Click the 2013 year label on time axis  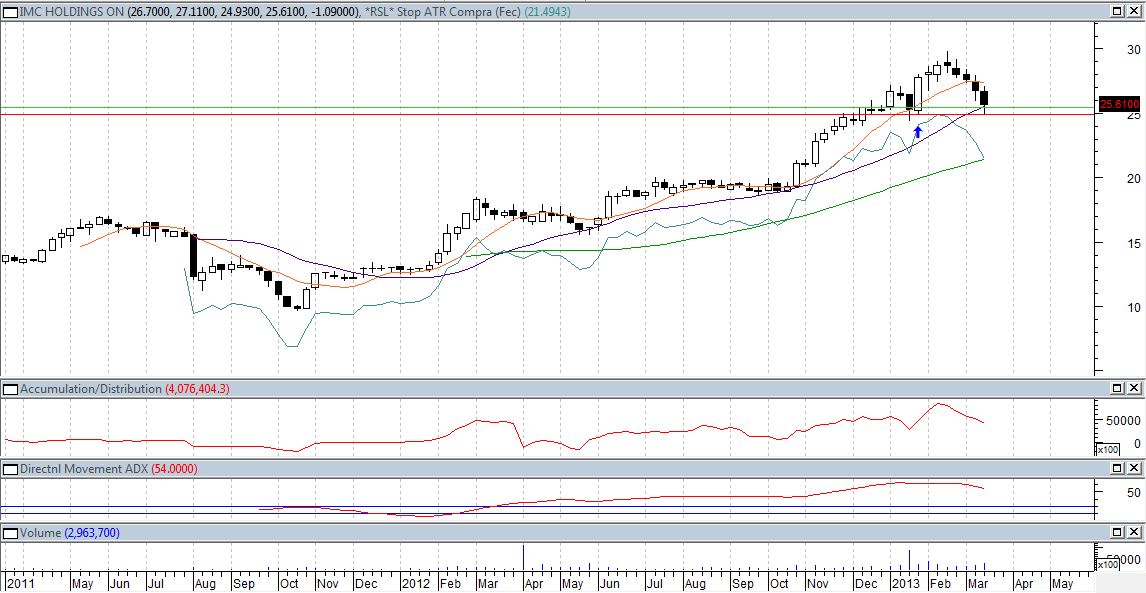click(x=904, y=582)
